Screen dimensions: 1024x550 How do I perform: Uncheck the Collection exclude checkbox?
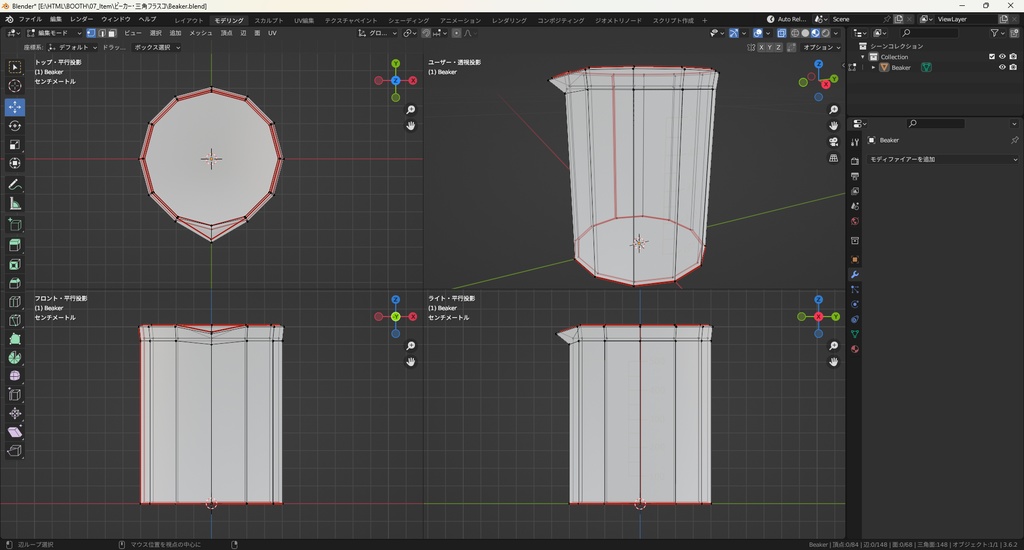992,57
